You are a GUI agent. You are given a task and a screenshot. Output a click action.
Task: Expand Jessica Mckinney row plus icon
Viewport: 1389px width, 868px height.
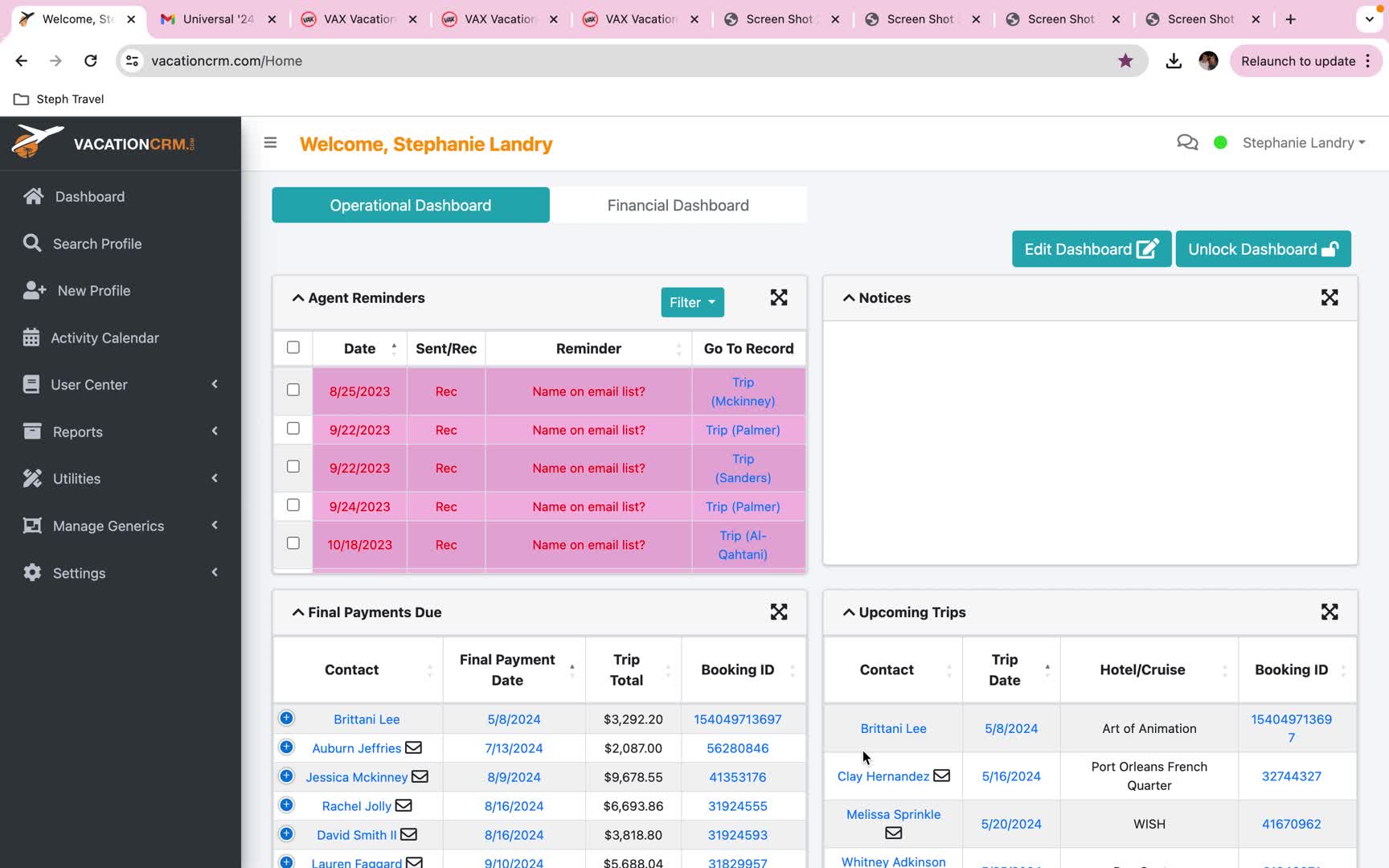tap(286, 776)
